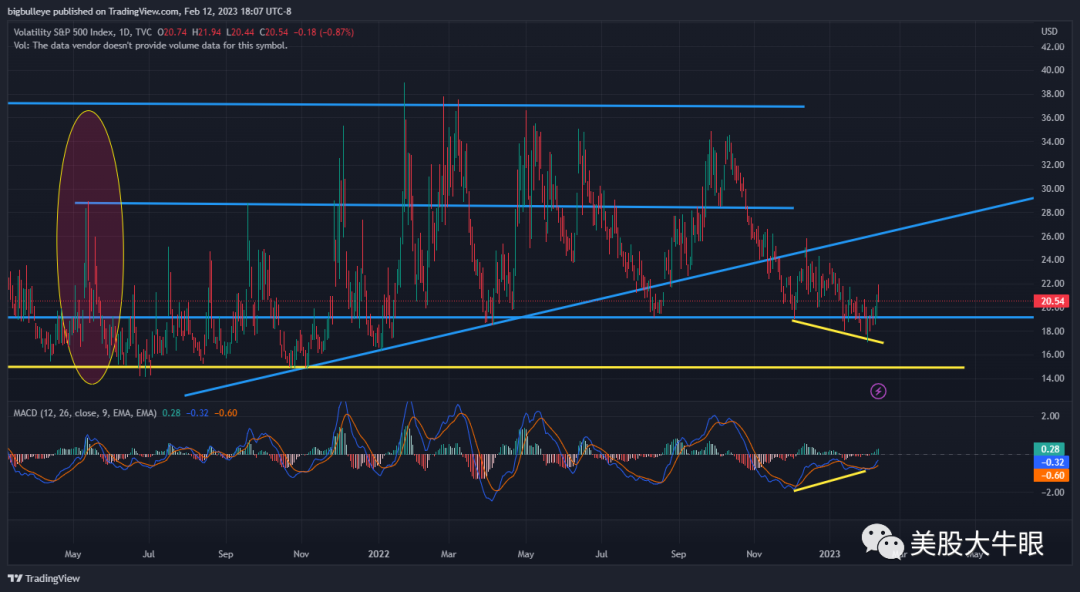Click the blue -0.32 MACD line tag

(1051, 462)
